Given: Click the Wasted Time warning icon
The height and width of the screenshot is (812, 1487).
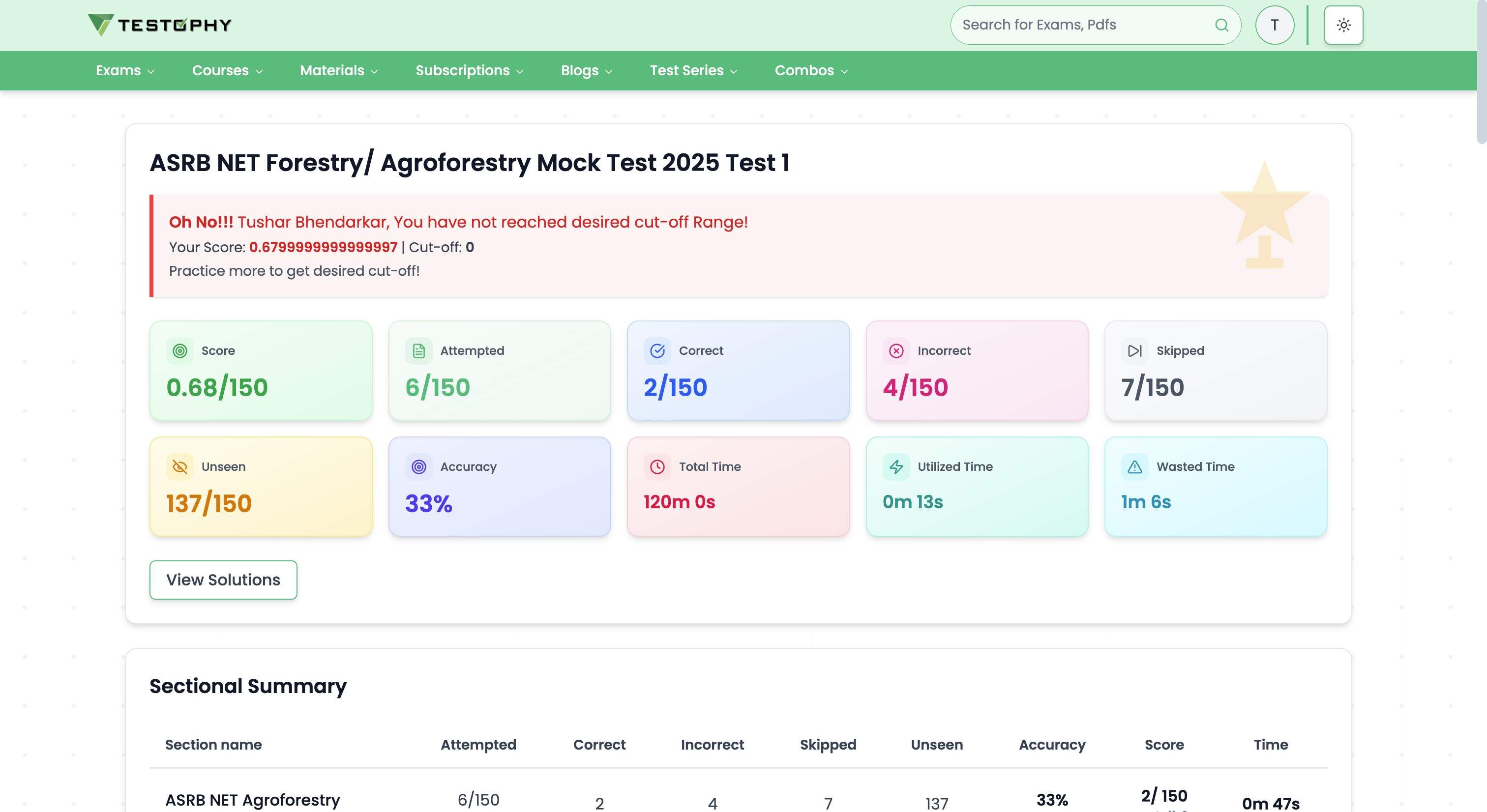Looking at the screenshot, I should [1135, 467].
